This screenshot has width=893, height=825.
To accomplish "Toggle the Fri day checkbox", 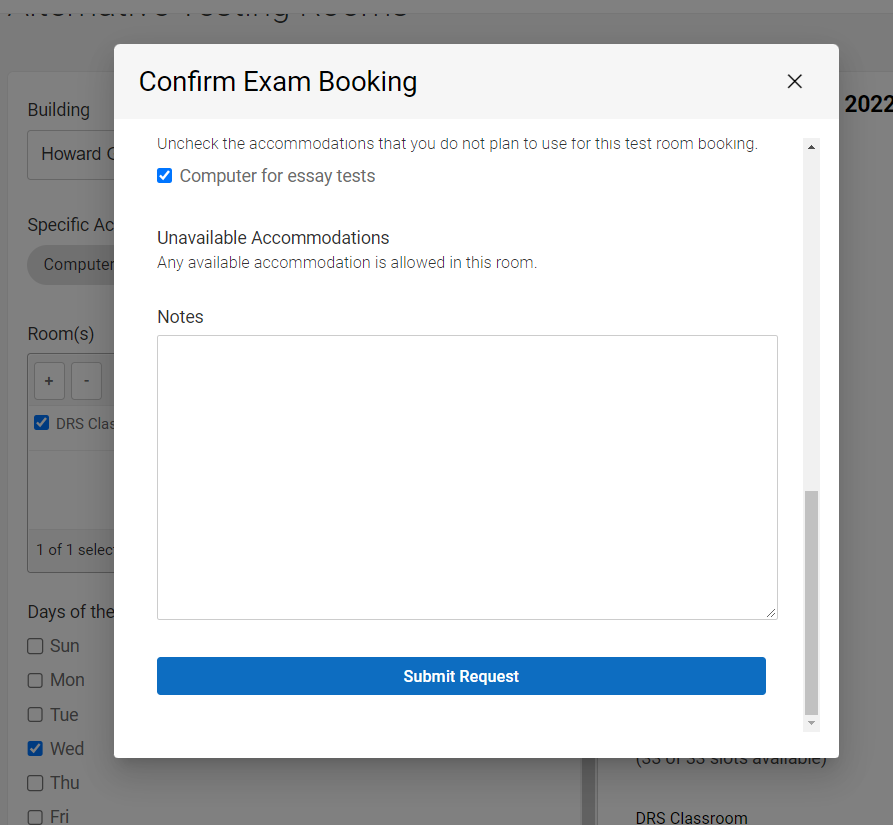I will pos(35,816).
